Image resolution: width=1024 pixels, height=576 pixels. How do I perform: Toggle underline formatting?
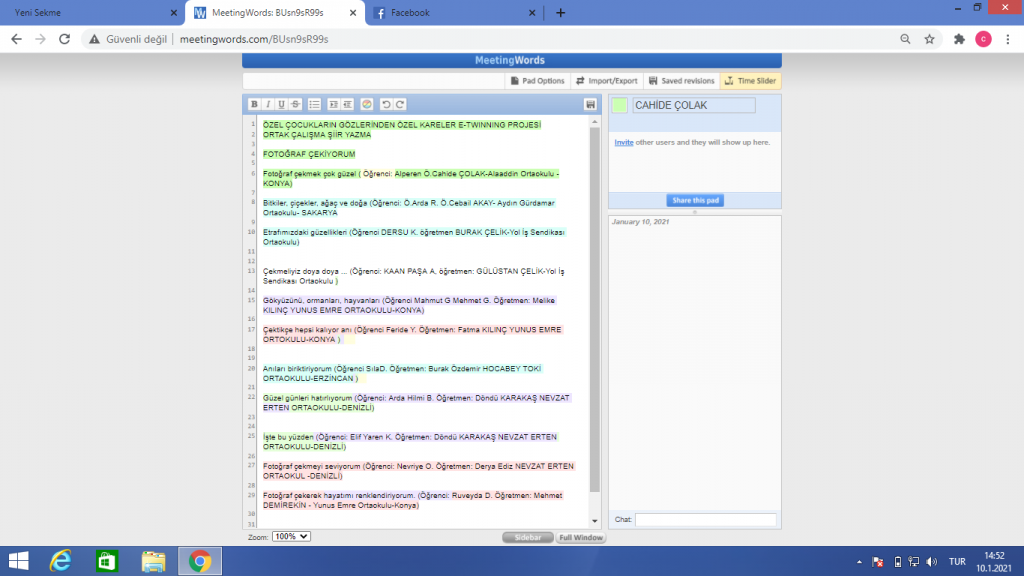(x=281, y=104)
